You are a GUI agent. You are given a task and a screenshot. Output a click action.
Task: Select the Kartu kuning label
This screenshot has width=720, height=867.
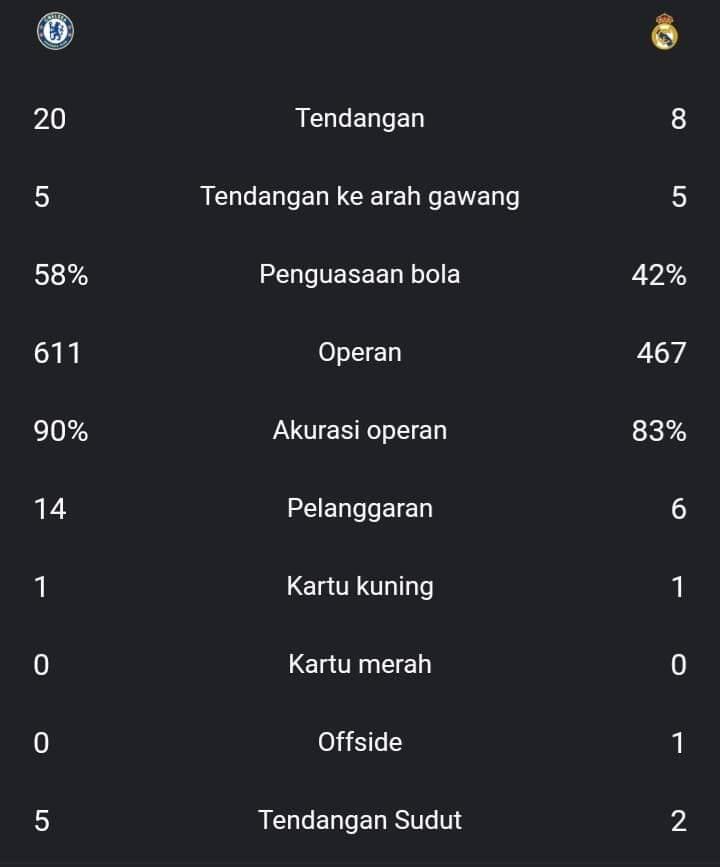[360, 587]
